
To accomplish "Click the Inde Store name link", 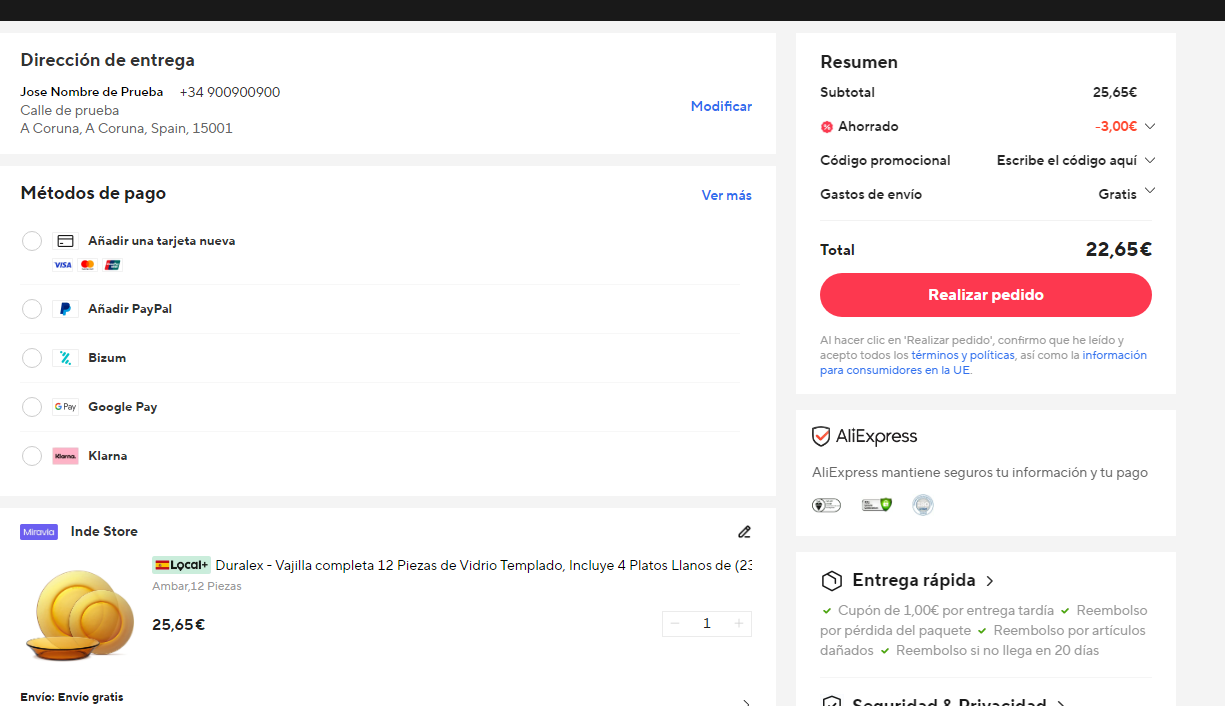I will pyautogui.click(x=104, y=532).
